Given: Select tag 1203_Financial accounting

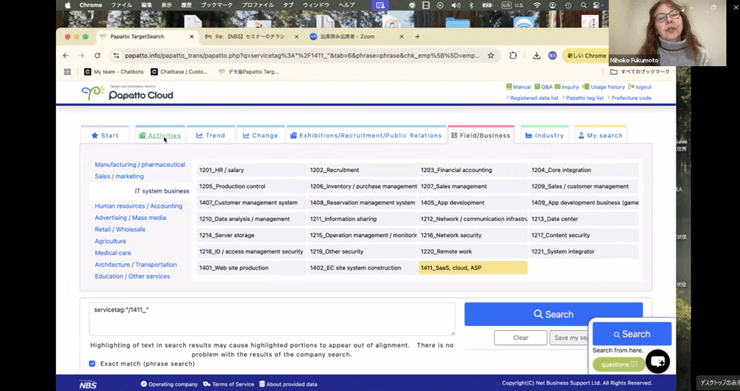Looking at the screenshot, I should point(473,170).
